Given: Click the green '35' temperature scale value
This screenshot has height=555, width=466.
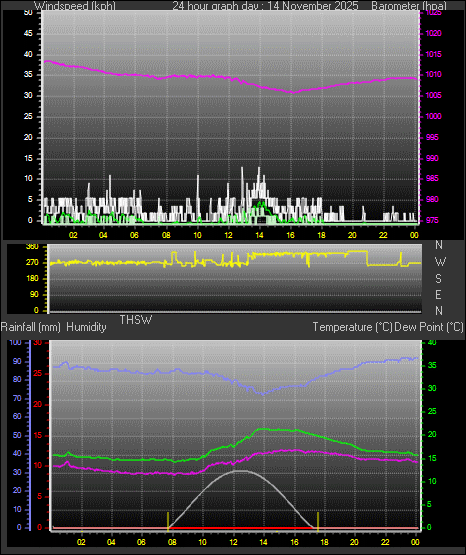Looking at the screenshot, I should coord(432,365).
